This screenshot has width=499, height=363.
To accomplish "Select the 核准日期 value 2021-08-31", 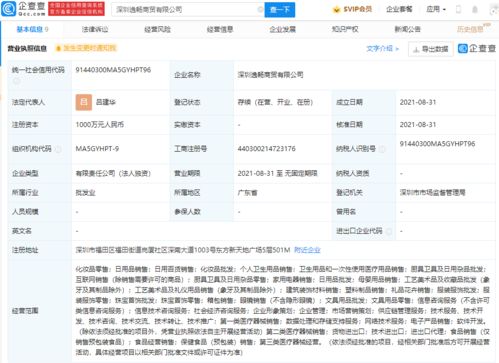I will coord(418,125).
